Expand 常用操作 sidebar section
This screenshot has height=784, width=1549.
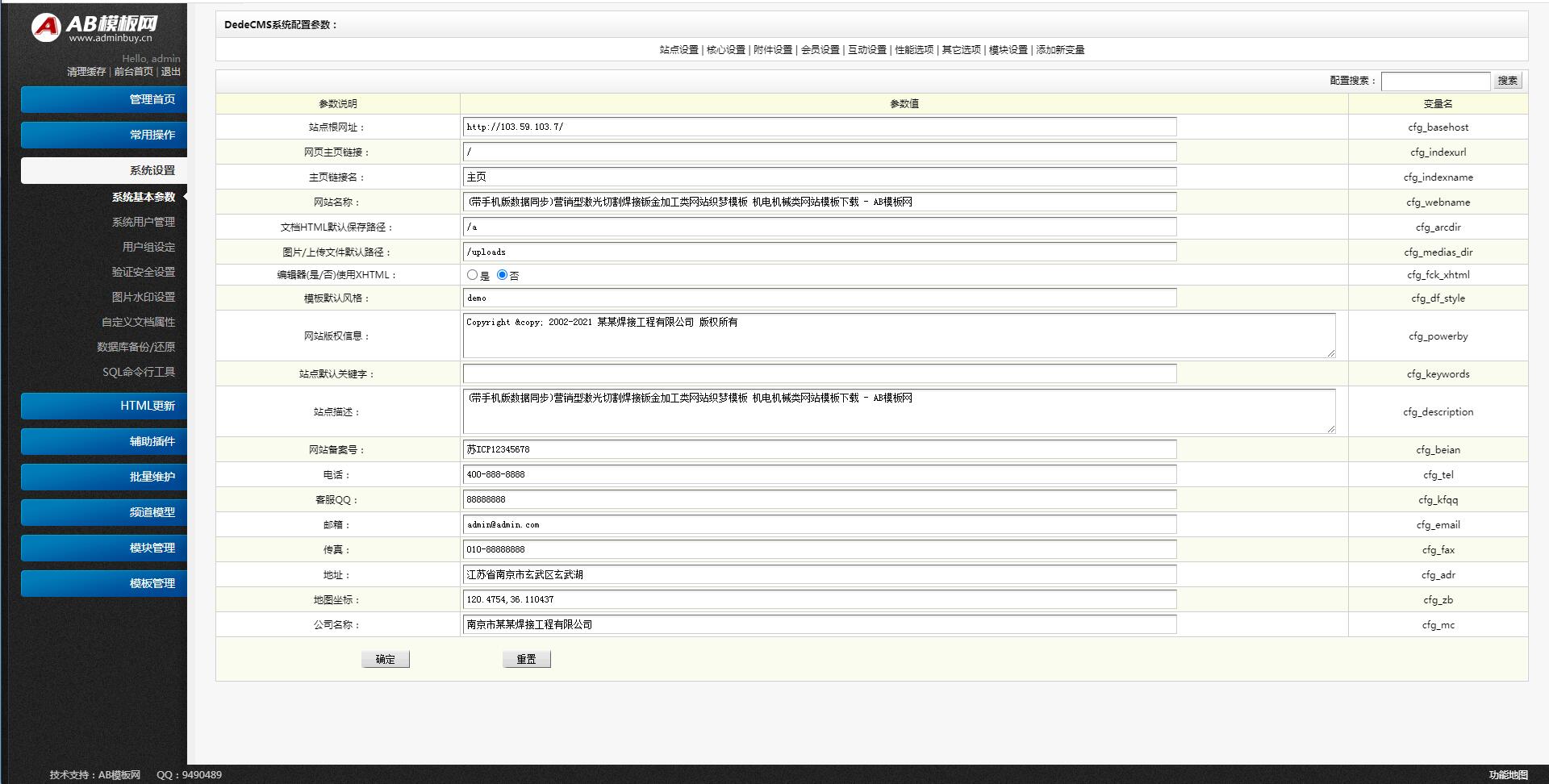pyautogui.click(x=104, y=135)
